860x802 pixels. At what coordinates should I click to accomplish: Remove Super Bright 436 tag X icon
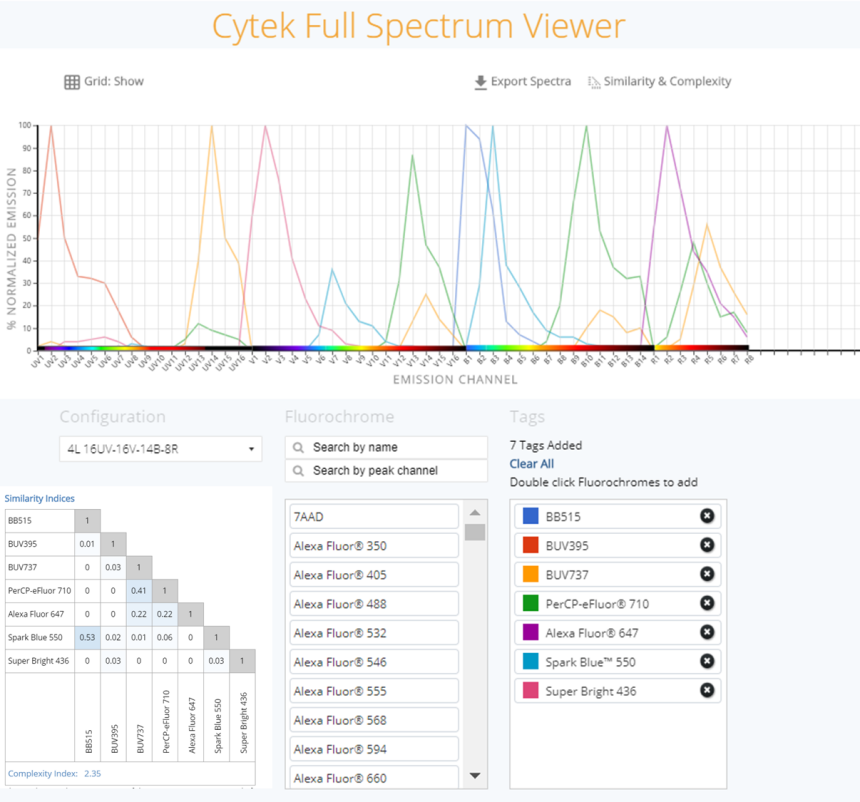(707, 690)
